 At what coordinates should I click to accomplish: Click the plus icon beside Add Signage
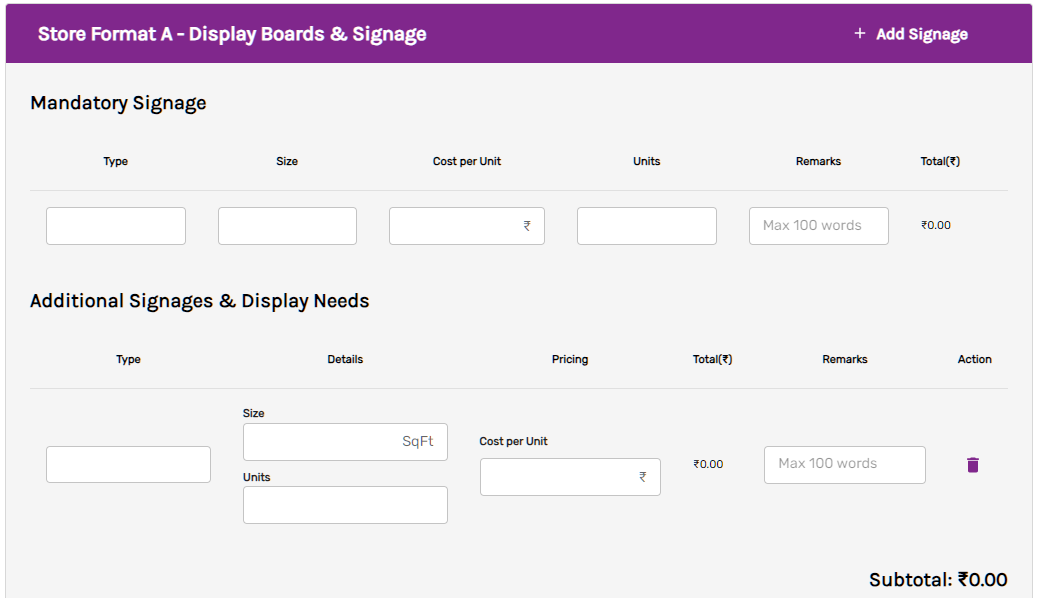(x=859, y=33)
